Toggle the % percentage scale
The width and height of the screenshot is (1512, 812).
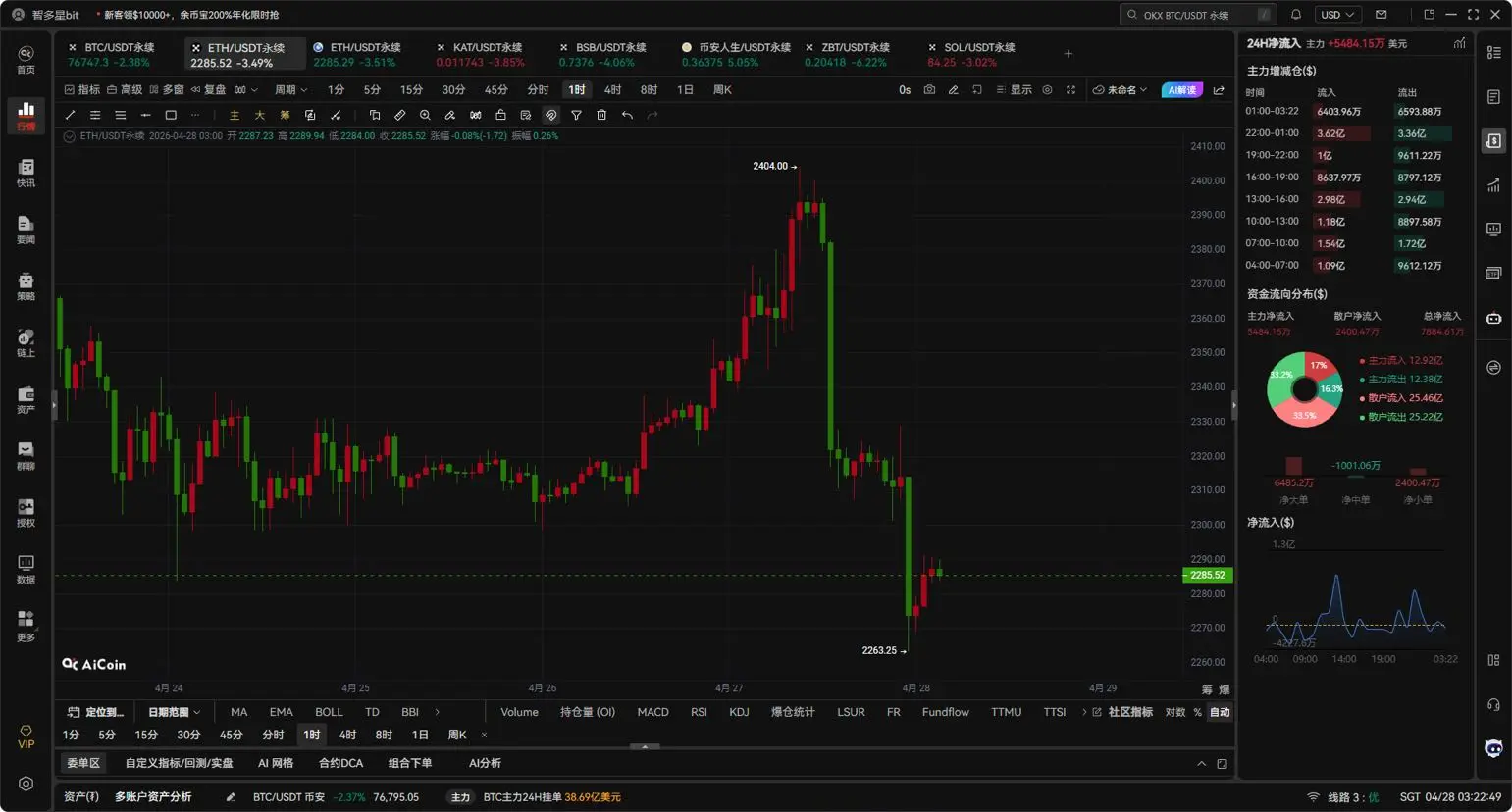point(1197,712)
